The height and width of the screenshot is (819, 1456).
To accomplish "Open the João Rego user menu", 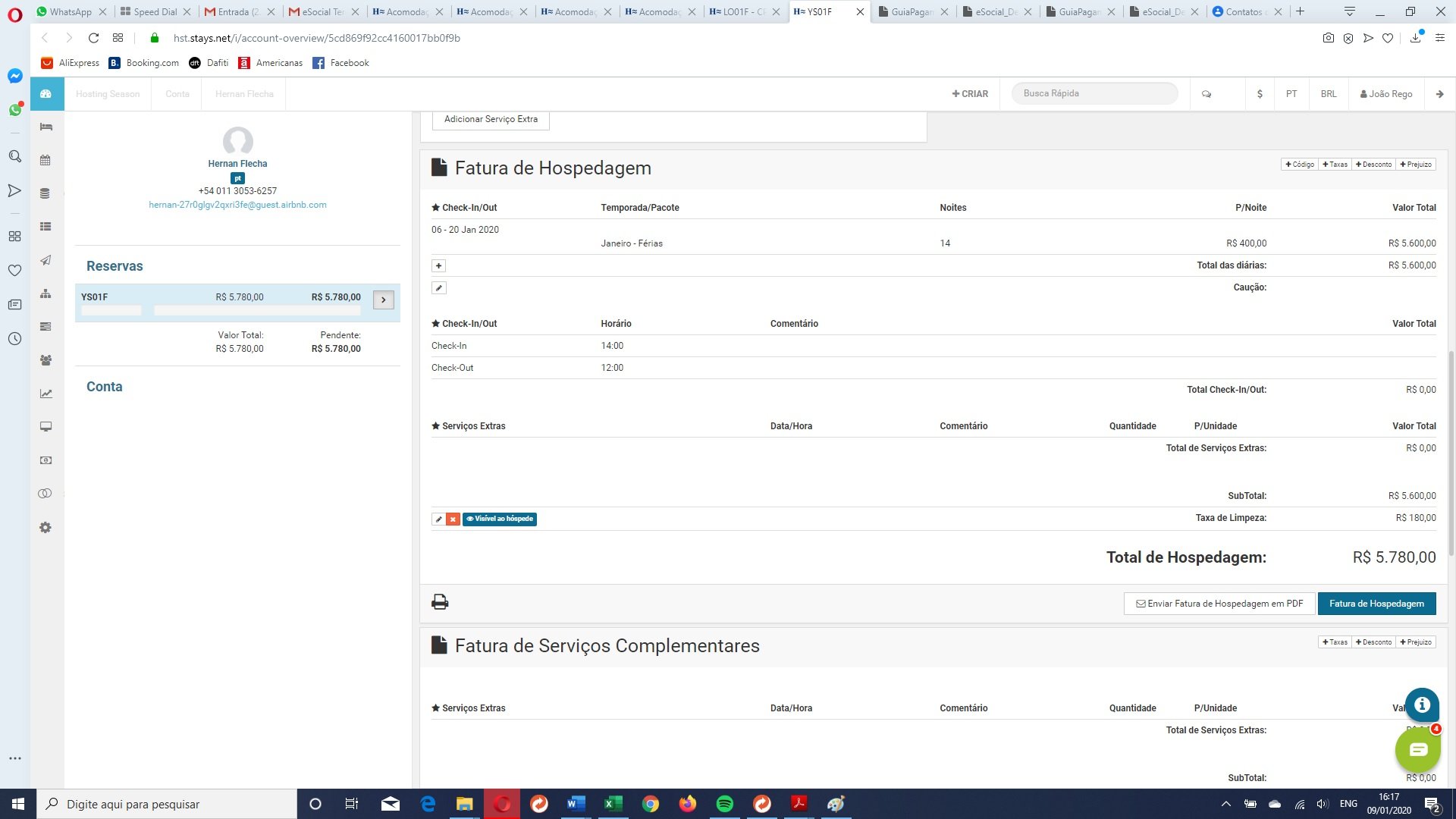I will [1386, 94].
